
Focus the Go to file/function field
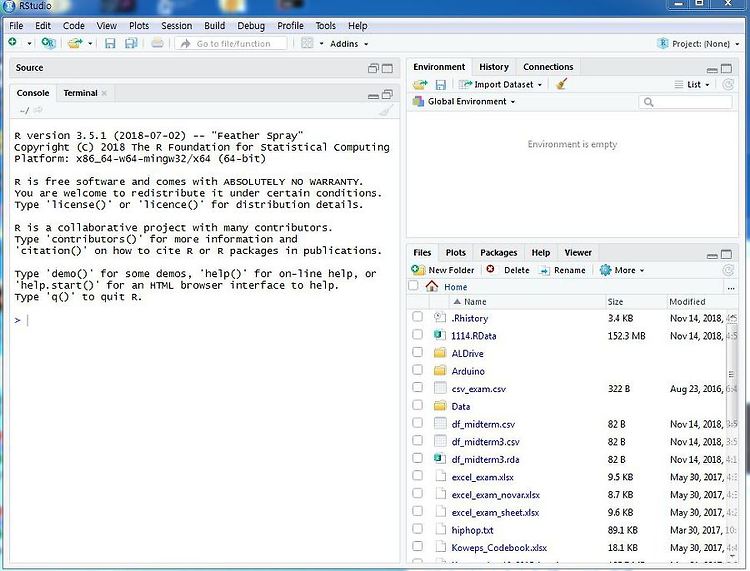pos(232,44)
